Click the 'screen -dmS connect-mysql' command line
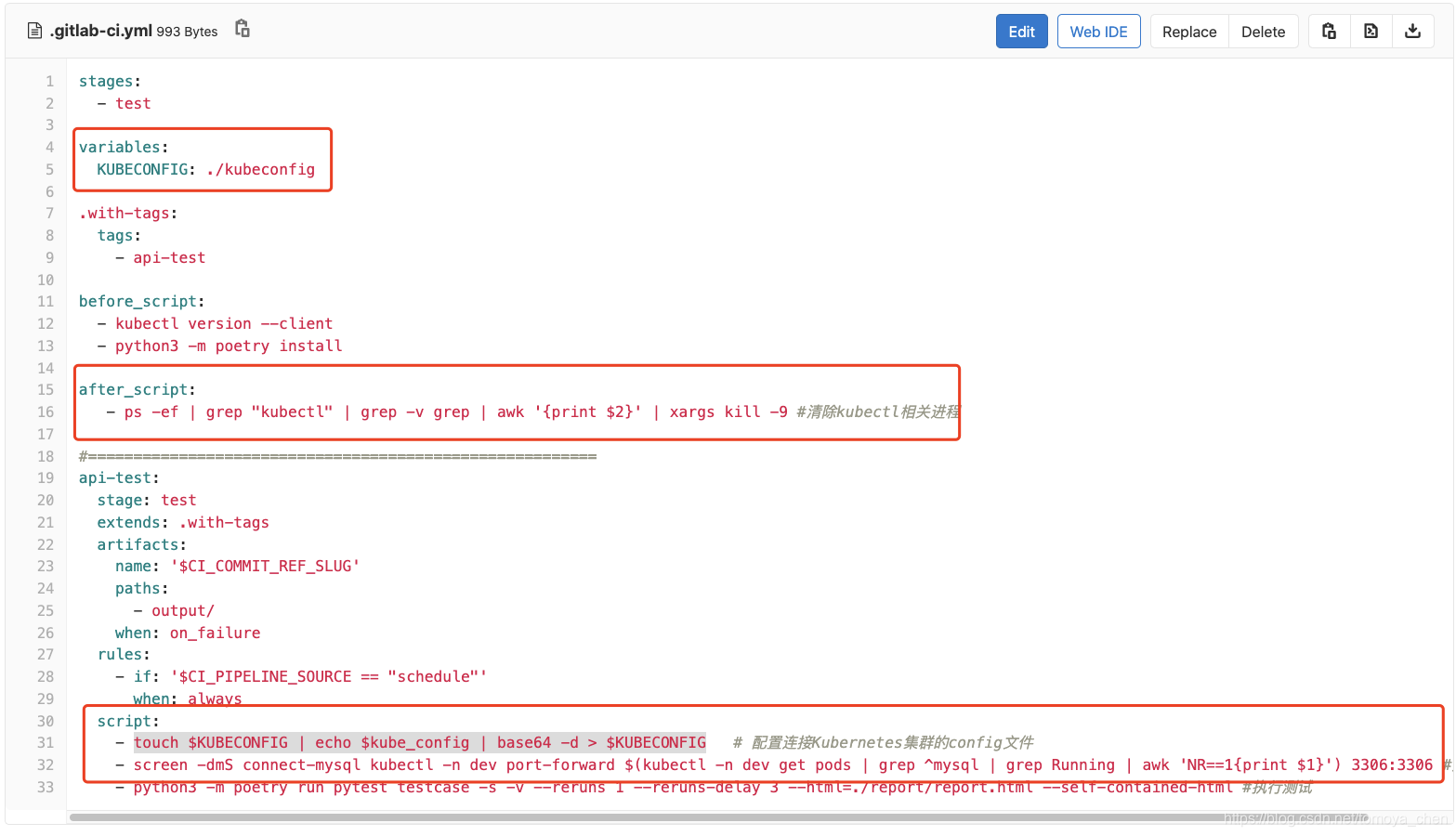This screenshot has height=836, width=1456. coord(783,764)
